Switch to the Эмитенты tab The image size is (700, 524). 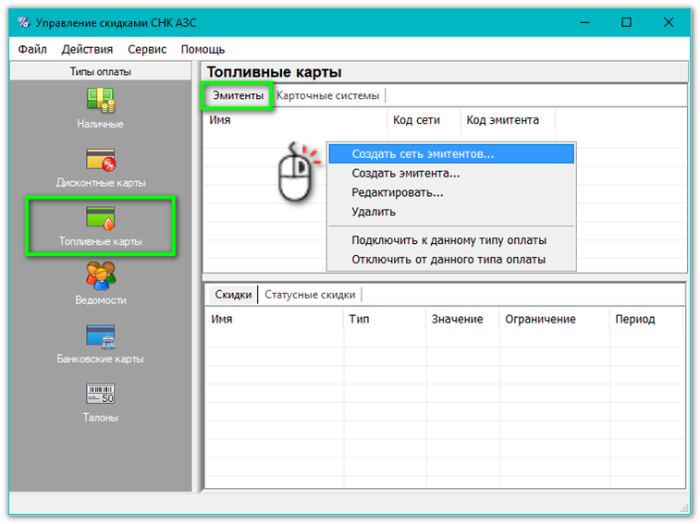coord(238,96)
